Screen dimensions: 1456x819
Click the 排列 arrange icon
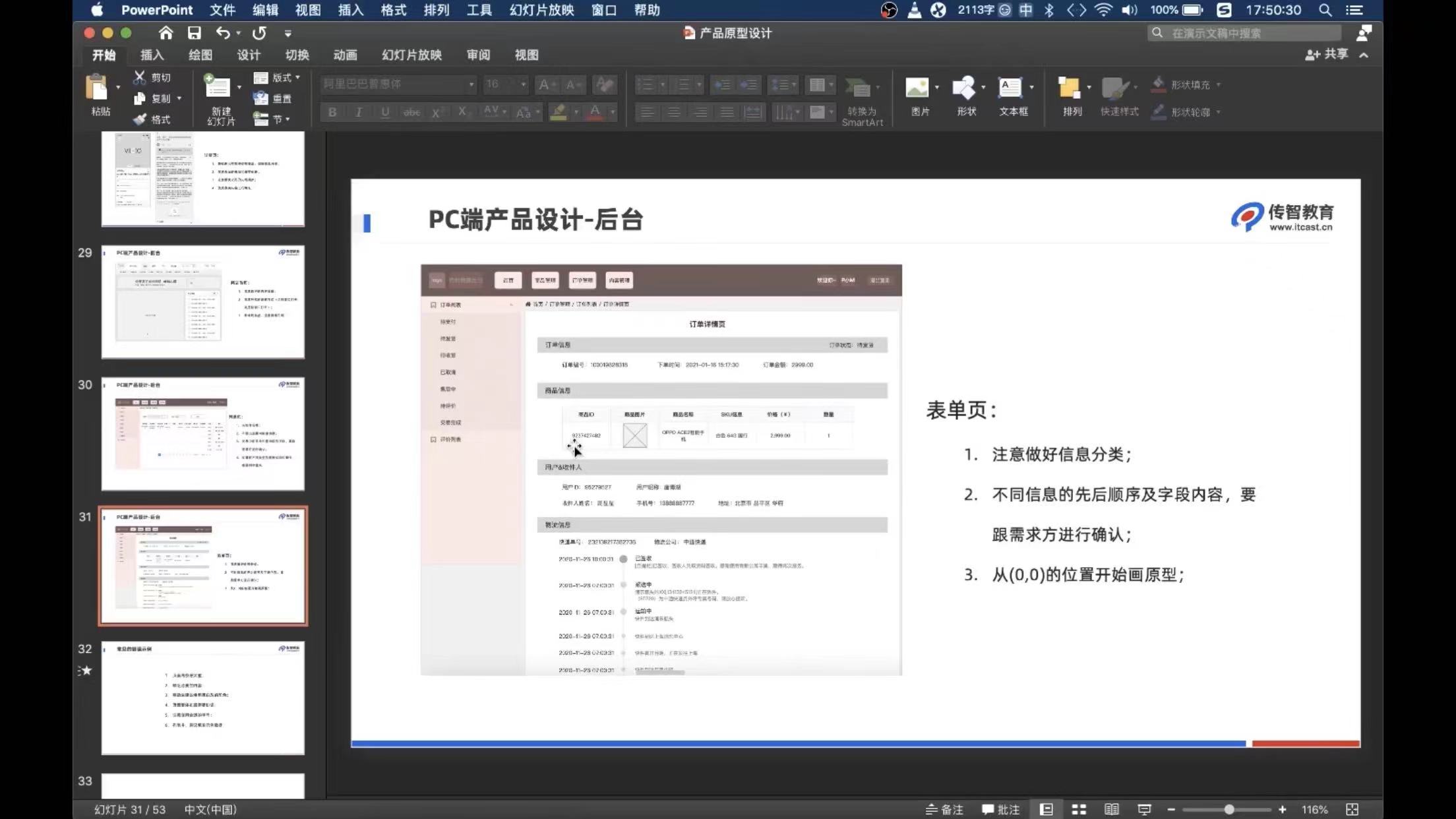[x=1069, y=88]
